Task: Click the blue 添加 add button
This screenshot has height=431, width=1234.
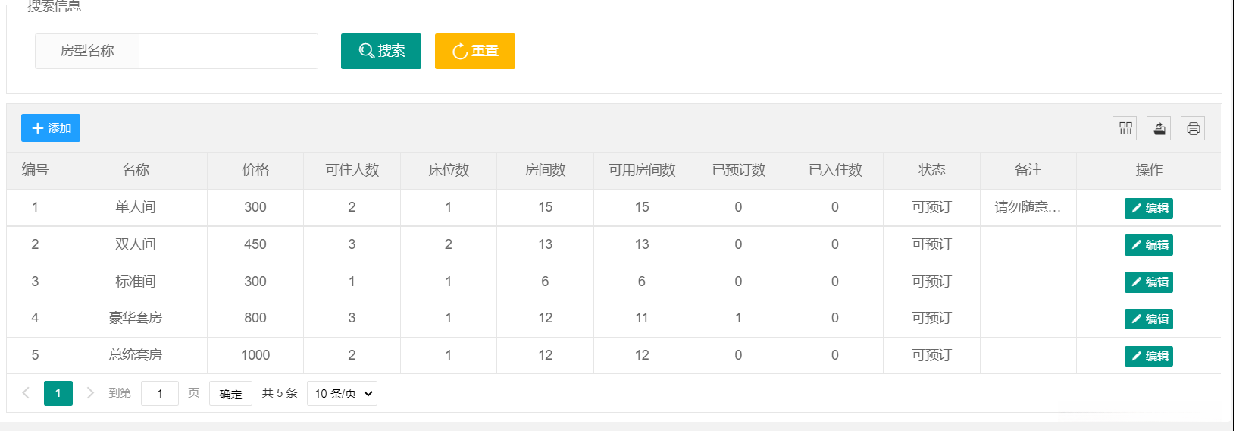Action: pyautogui.click(x=50, y=128)
